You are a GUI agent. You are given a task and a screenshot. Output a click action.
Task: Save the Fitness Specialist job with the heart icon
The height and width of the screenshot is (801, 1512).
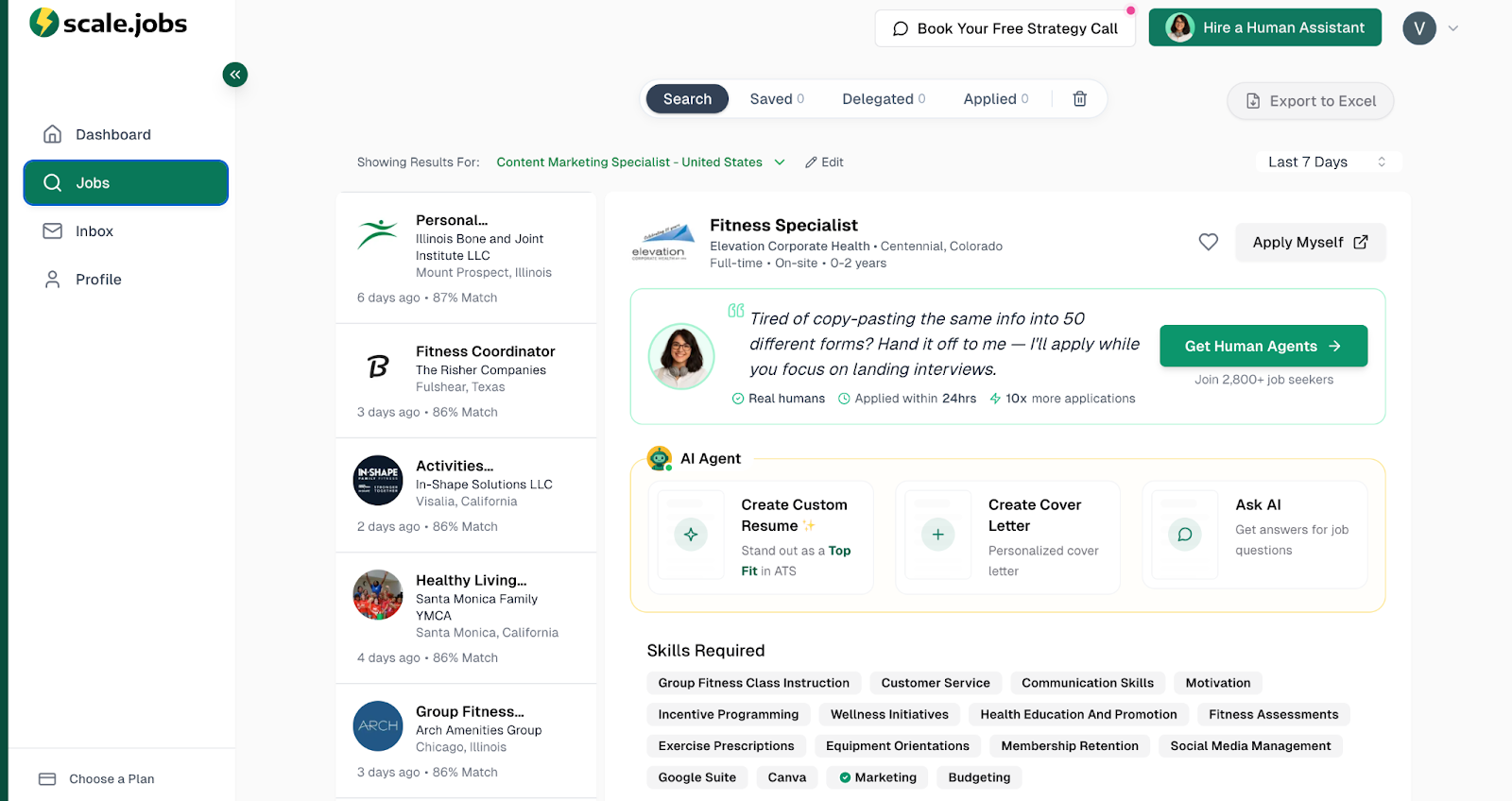tap(1208, 242)
